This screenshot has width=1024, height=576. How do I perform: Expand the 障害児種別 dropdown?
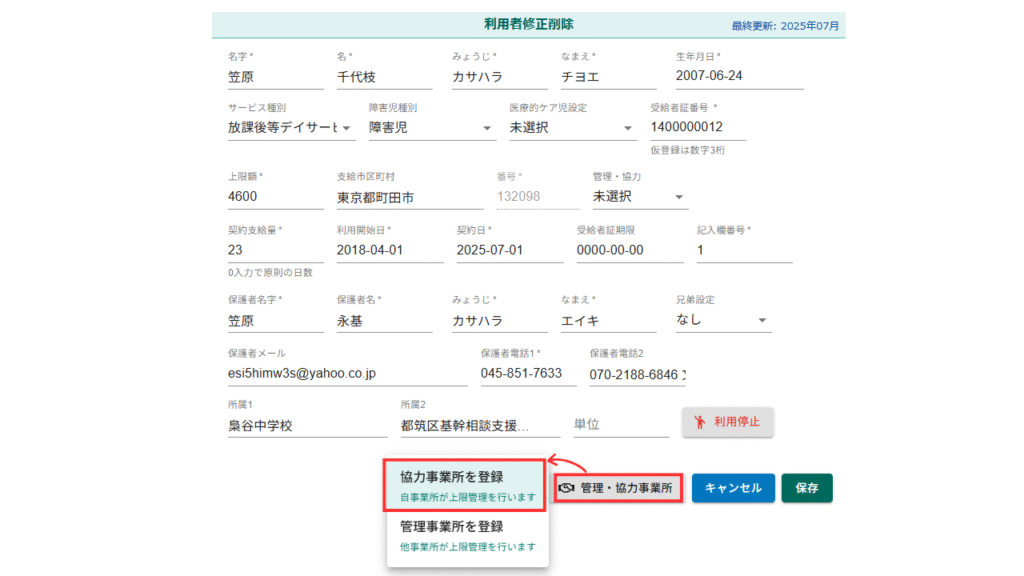[x=432, y=128]
